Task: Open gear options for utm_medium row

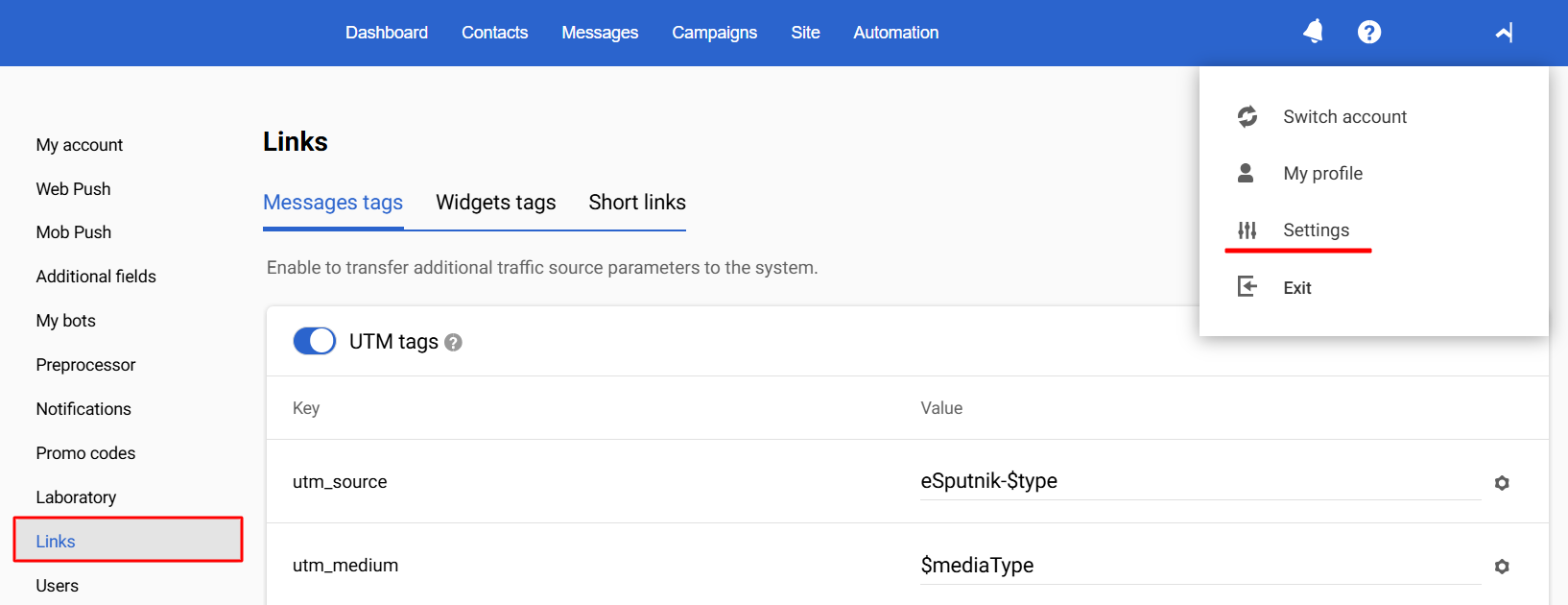Action: [x=1502, y=567]
